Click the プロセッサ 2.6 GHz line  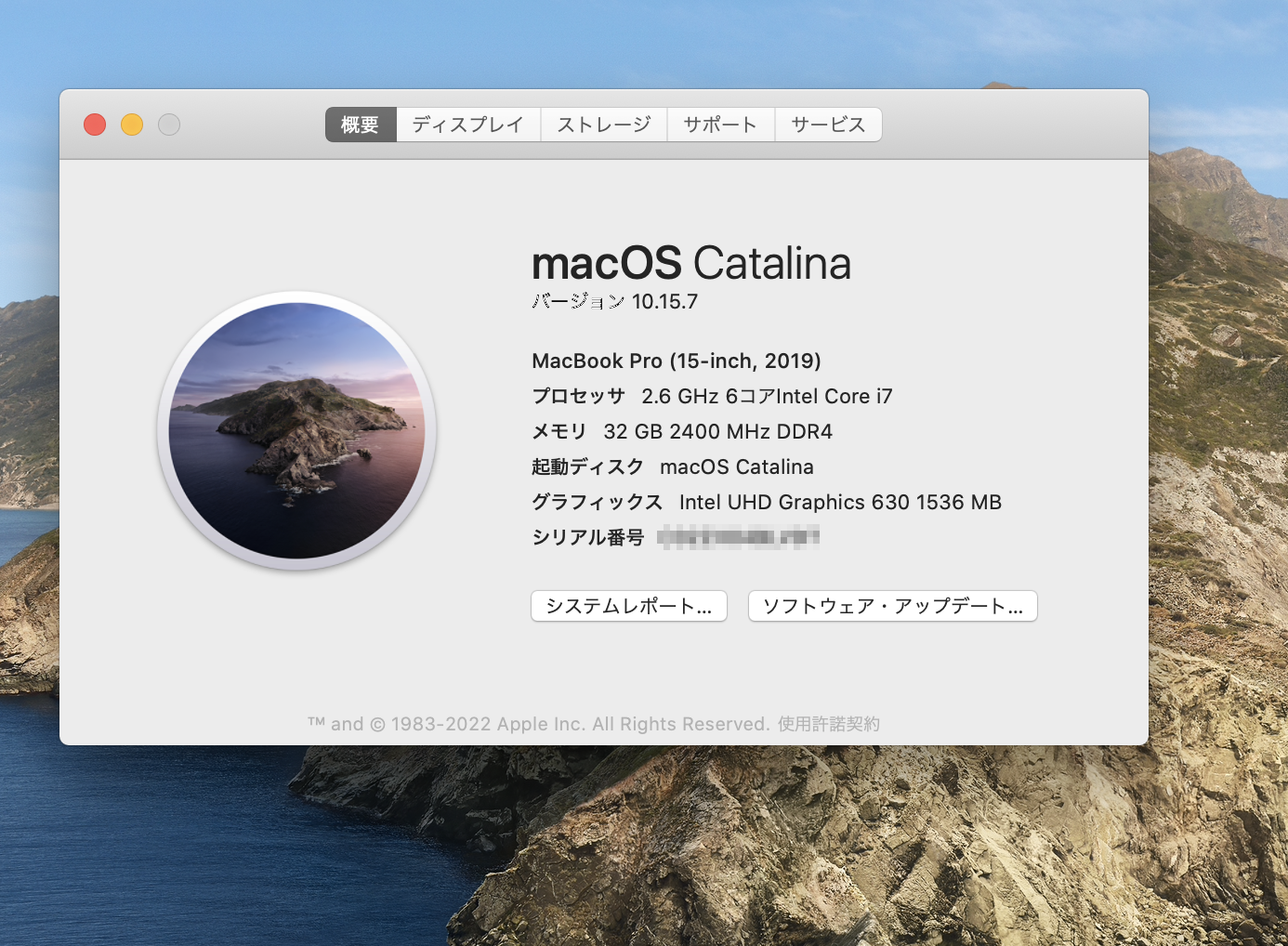[711, 396]
